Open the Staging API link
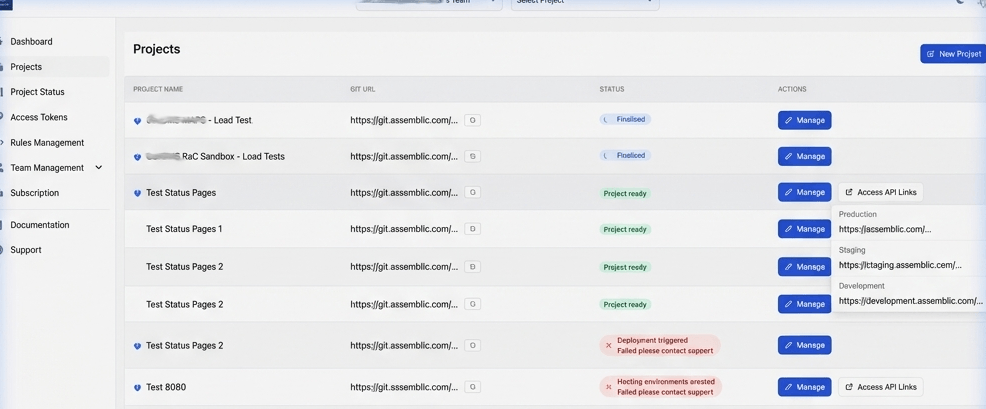Image resolution: width=986 pixels, height=409 pixels. coord(900,266)
